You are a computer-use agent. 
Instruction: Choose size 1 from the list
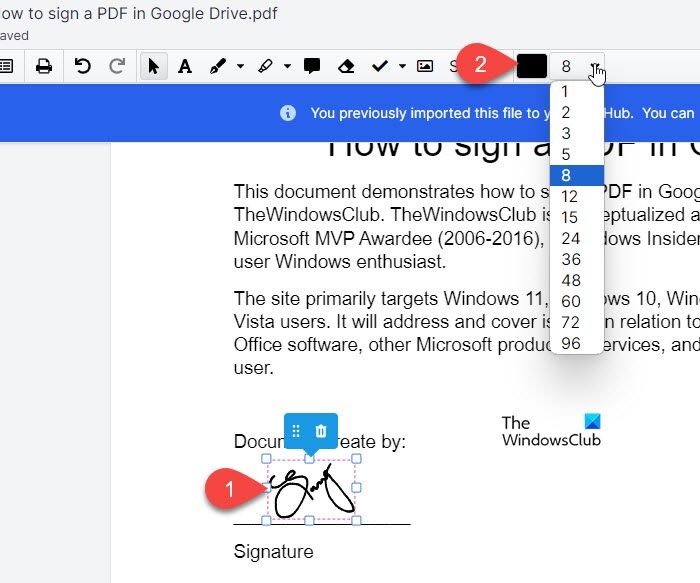(x=577, y=92)
